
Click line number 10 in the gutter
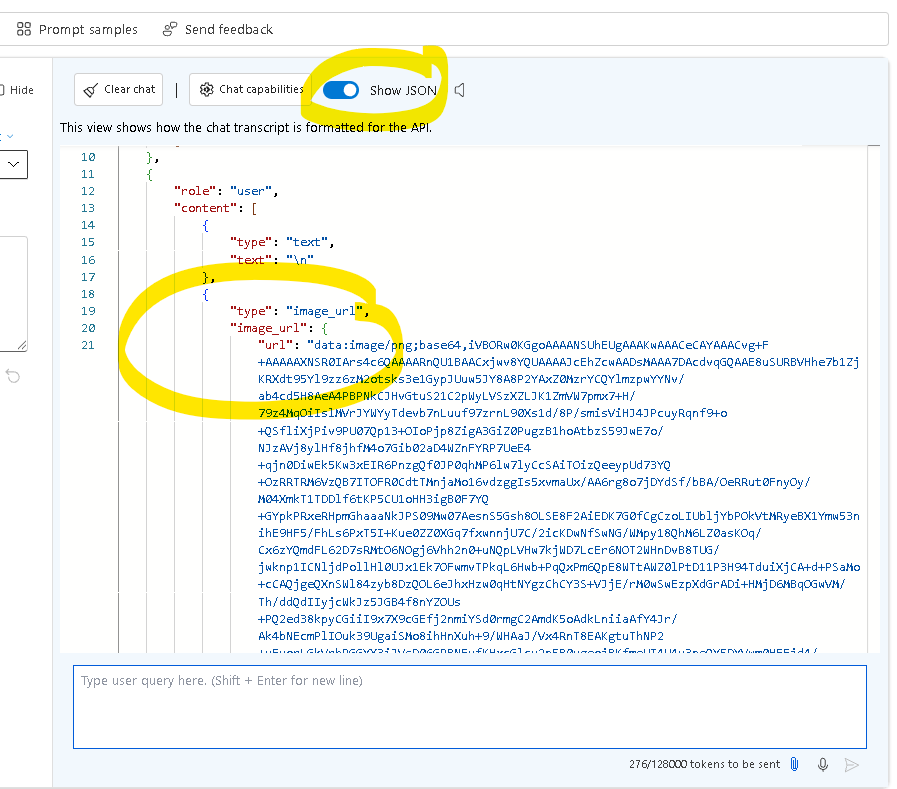(88, 157)
